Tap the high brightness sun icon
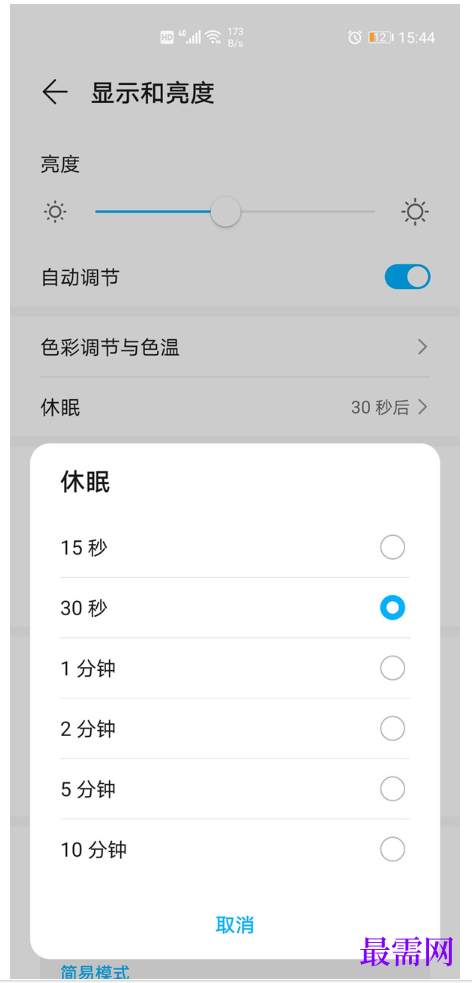Screen dimensions: 472x983 tap(415, 212)
